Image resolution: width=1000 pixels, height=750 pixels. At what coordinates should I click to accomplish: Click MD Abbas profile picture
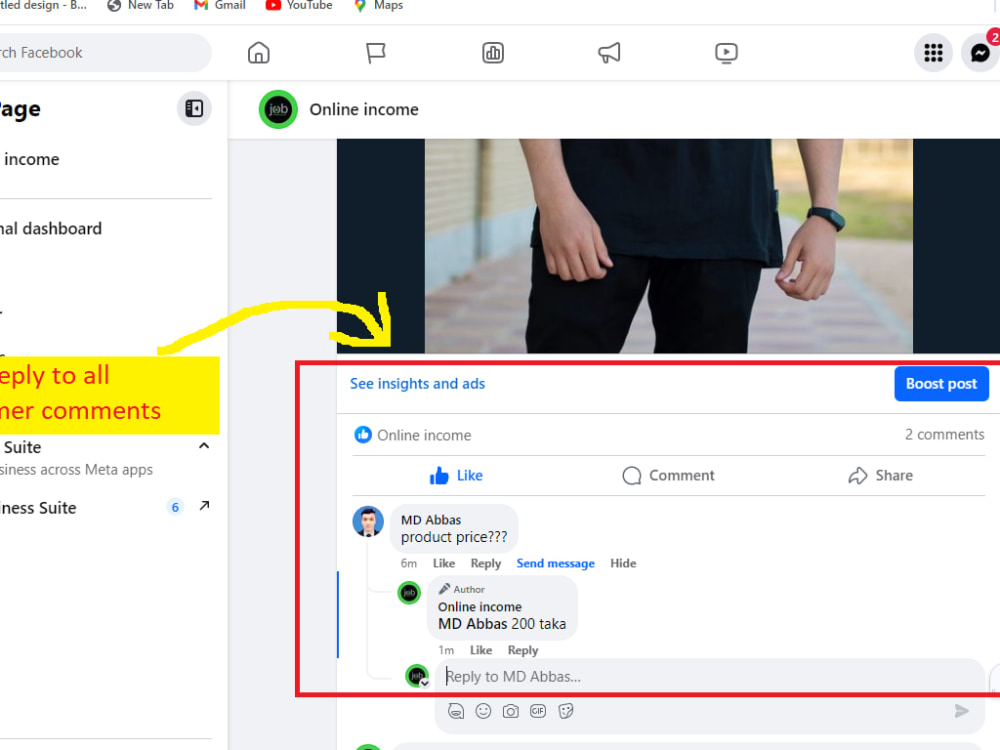[368, 522]
